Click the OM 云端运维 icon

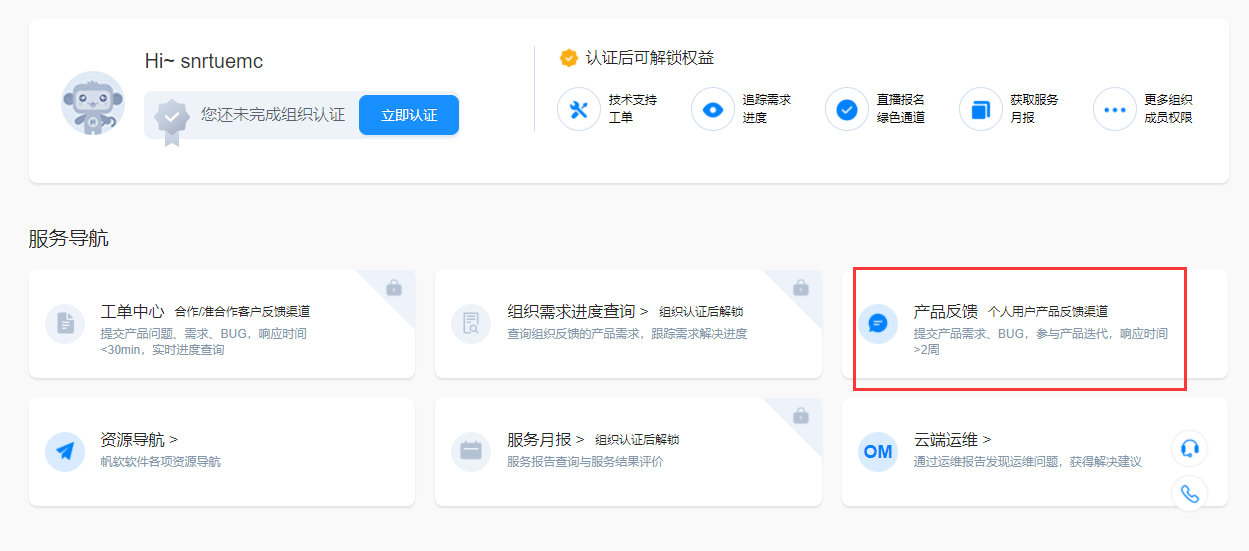tap(878, 451)
